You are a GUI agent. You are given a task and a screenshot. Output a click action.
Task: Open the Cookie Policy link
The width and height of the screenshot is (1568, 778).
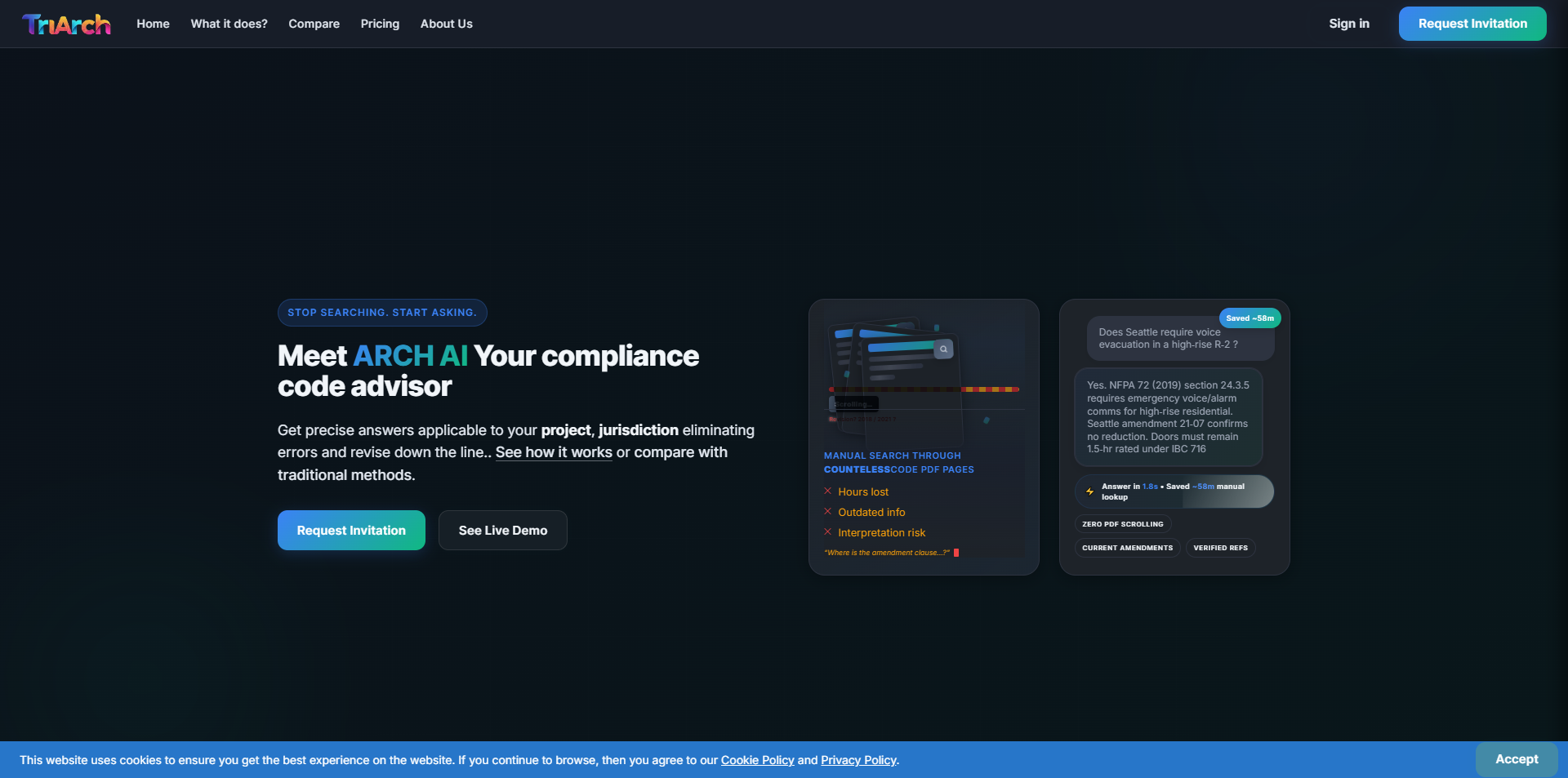757,760
